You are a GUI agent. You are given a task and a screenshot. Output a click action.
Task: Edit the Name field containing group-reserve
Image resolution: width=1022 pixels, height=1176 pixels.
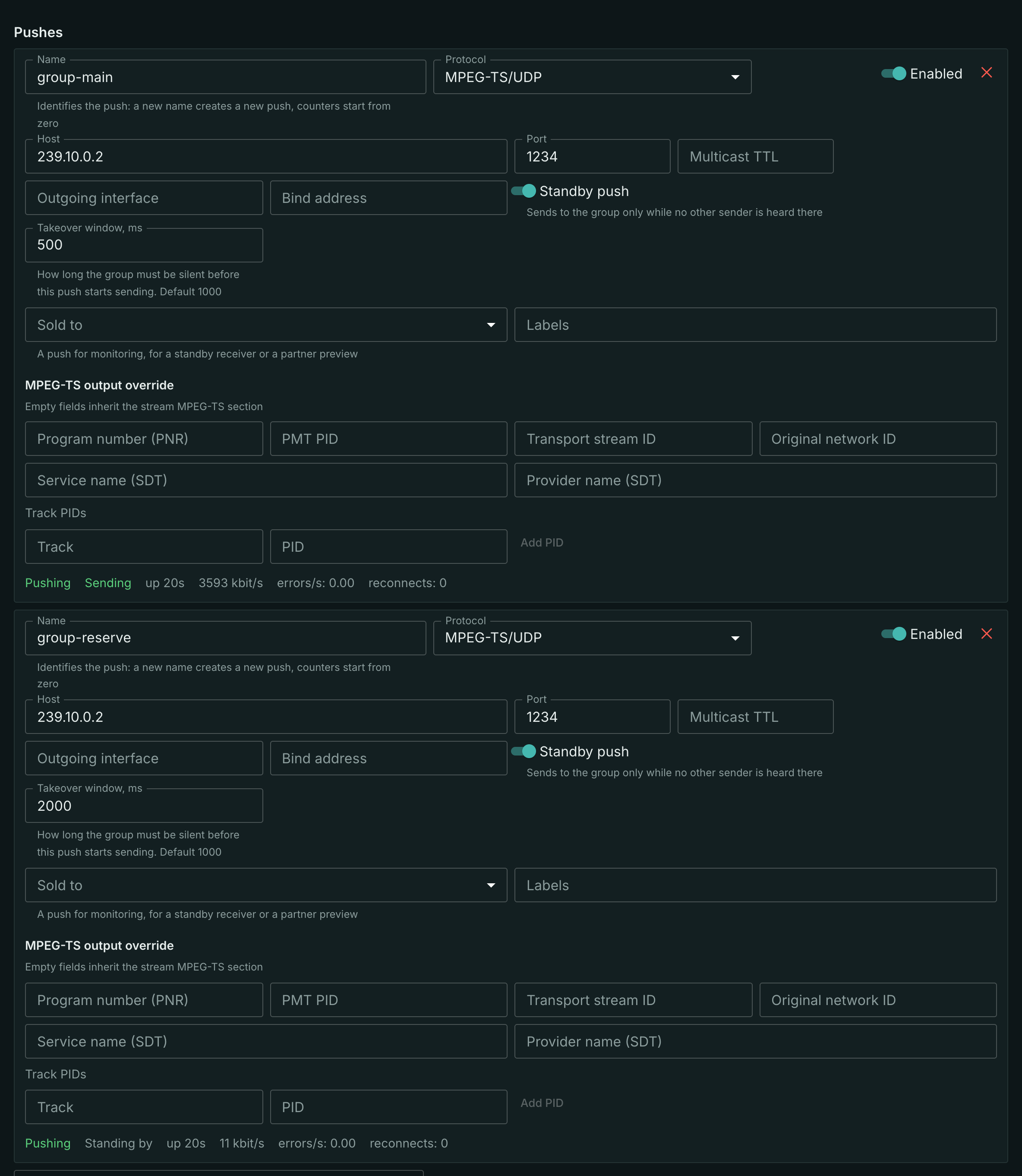point(225,638)
